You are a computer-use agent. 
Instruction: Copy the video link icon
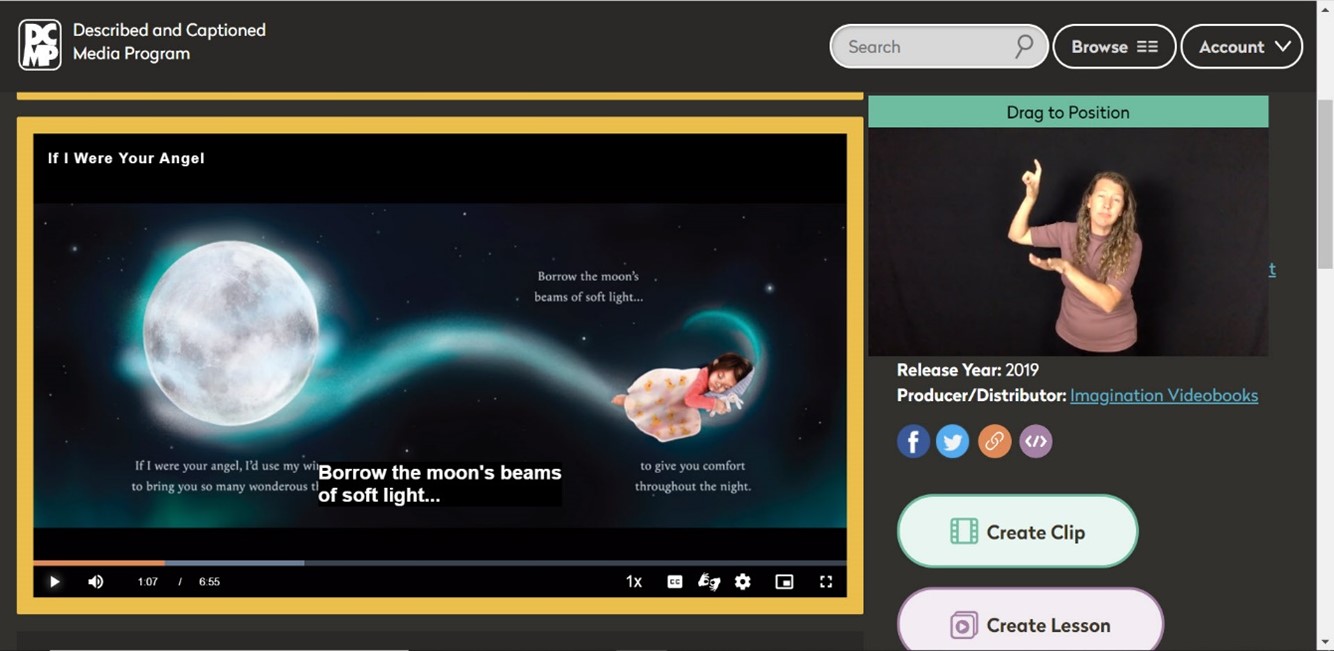coord(994,441)
